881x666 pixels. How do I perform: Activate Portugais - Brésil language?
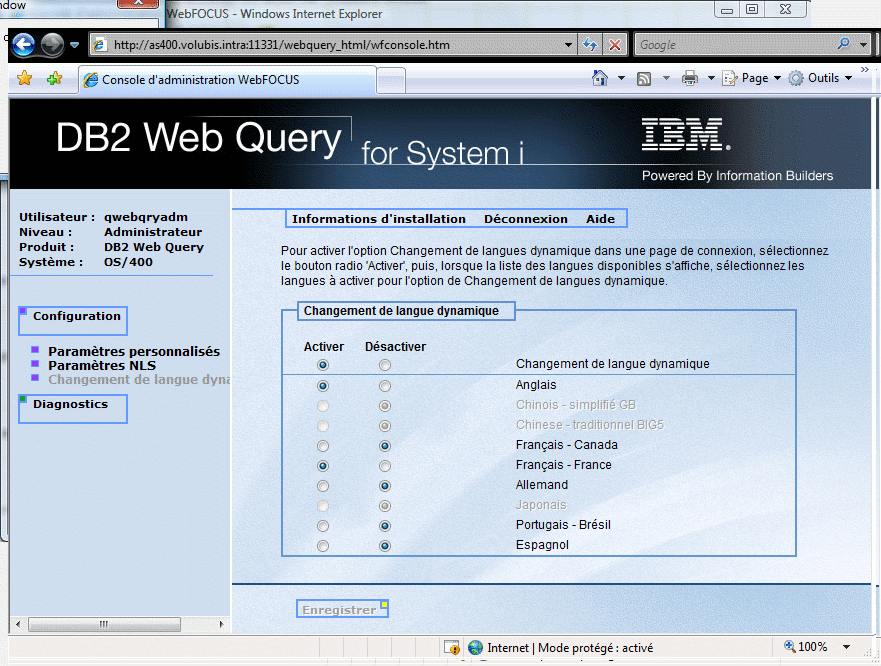[323, 526]
